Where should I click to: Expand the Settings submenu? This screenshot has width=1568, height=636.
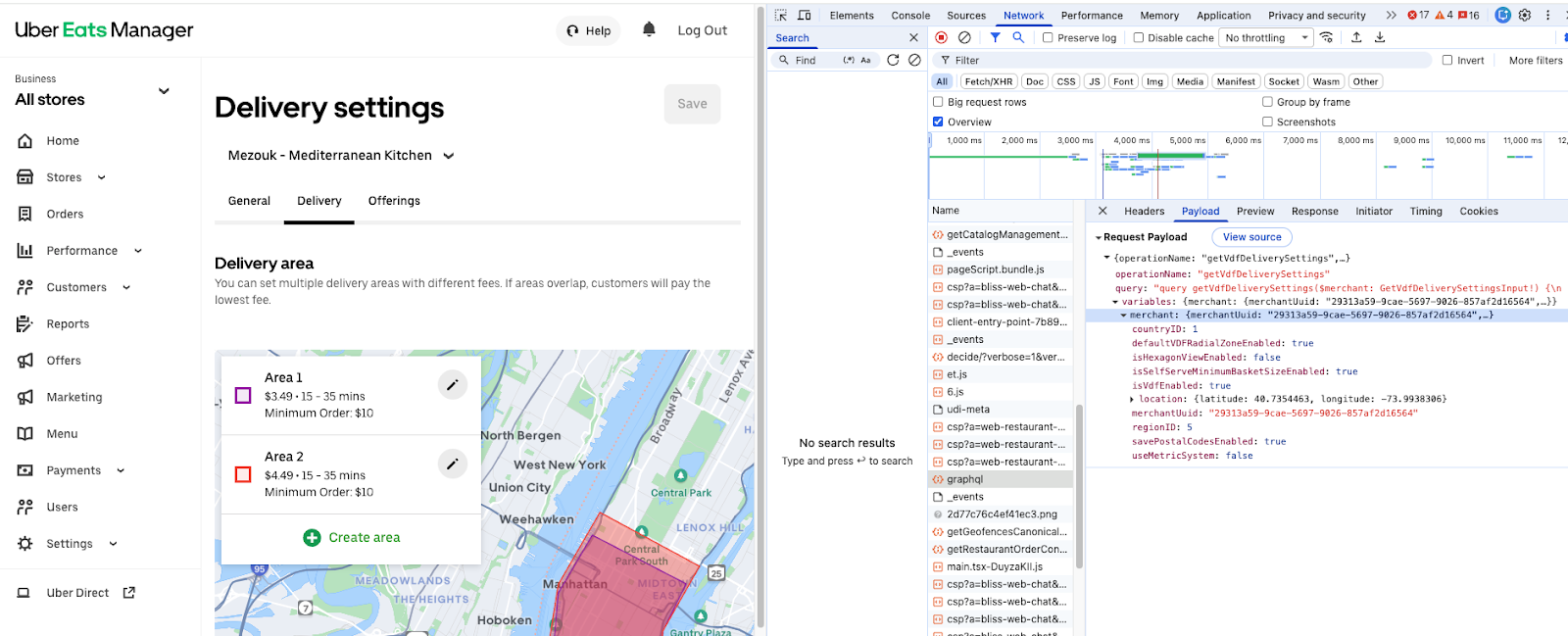pos(113,544)
